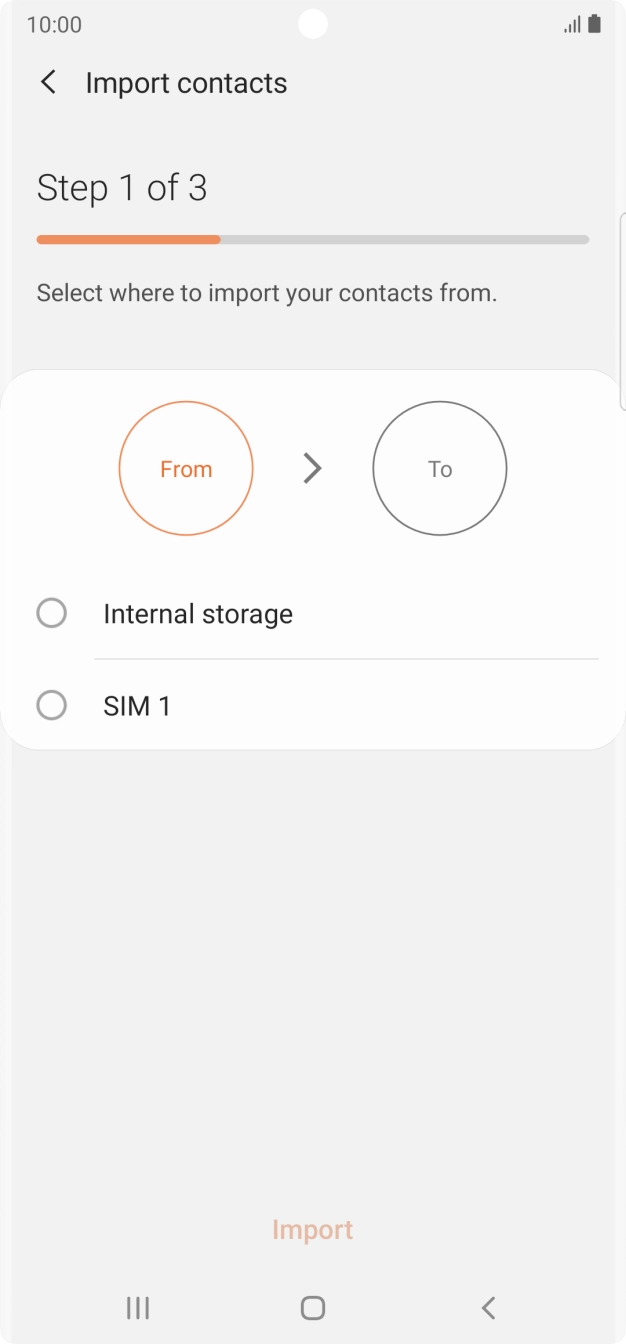Tap the SIM 1 label text
Screen dimensions: 626x1344
point(137,707)
